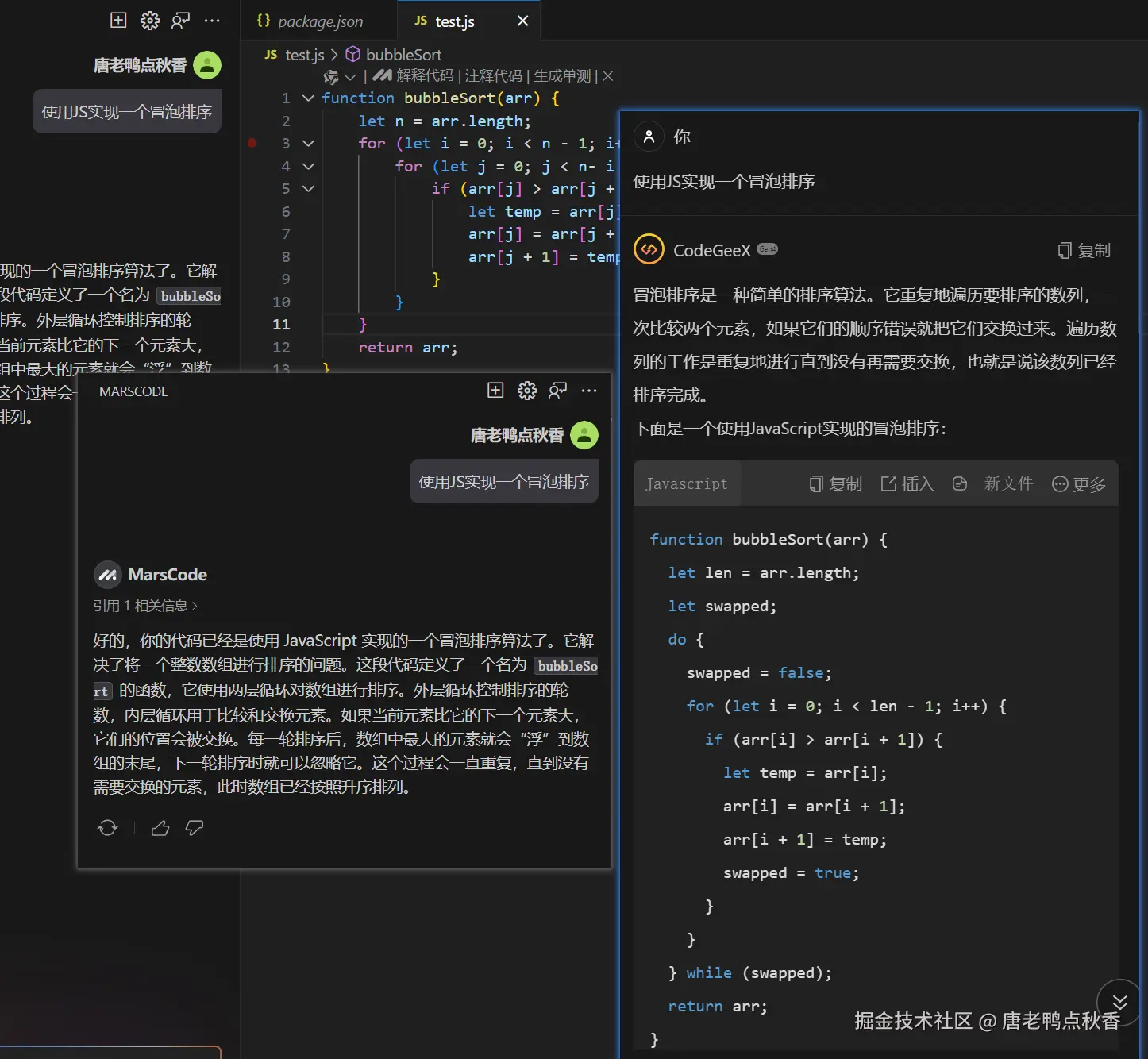Click CodeGeeX name label
Image resolution: width=1148 pixels, height=1059 pixels.
coord(712,250)
